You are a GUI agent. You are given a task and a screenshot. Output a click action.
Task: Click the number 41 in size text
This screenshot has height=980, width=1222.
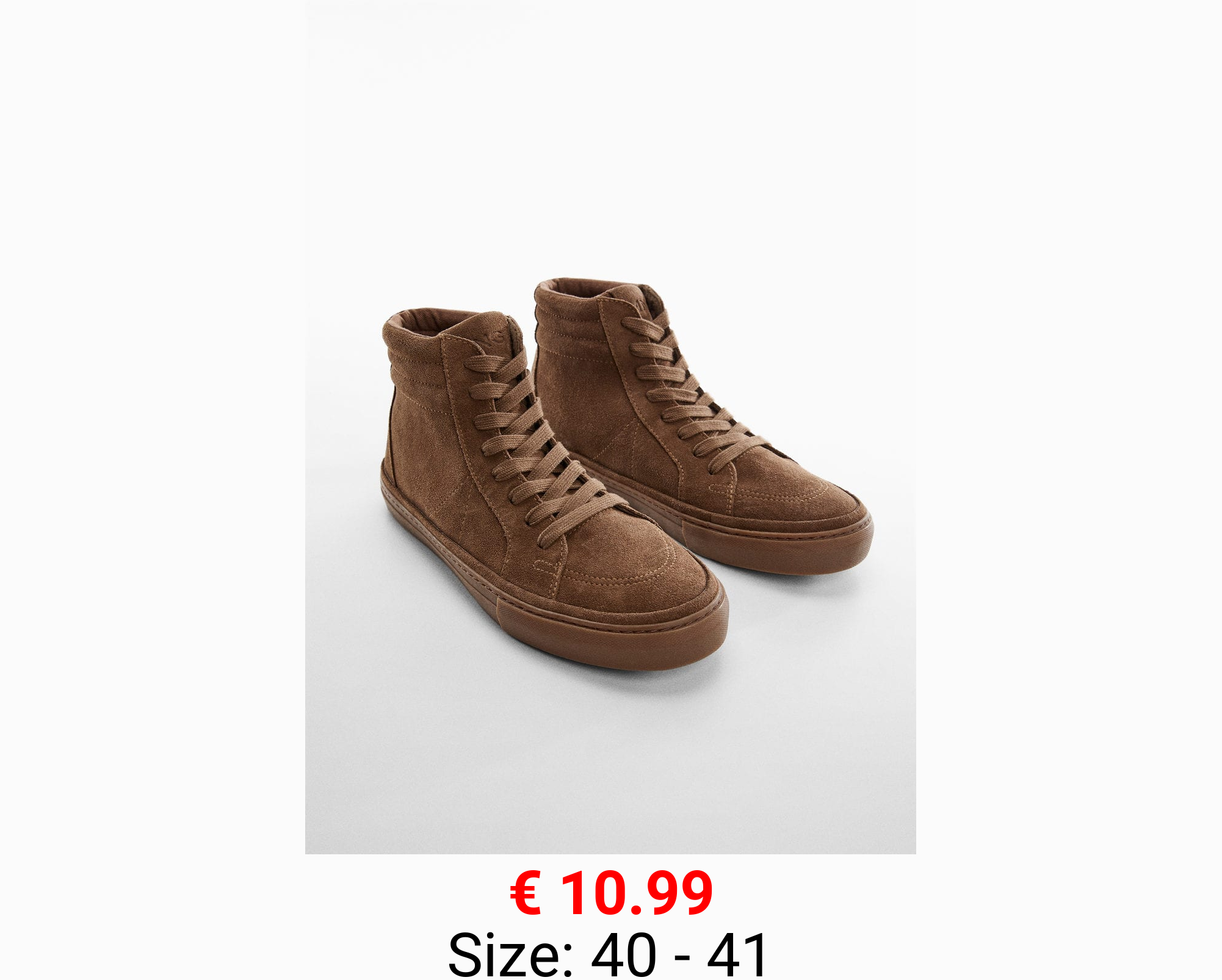point(737,955)
